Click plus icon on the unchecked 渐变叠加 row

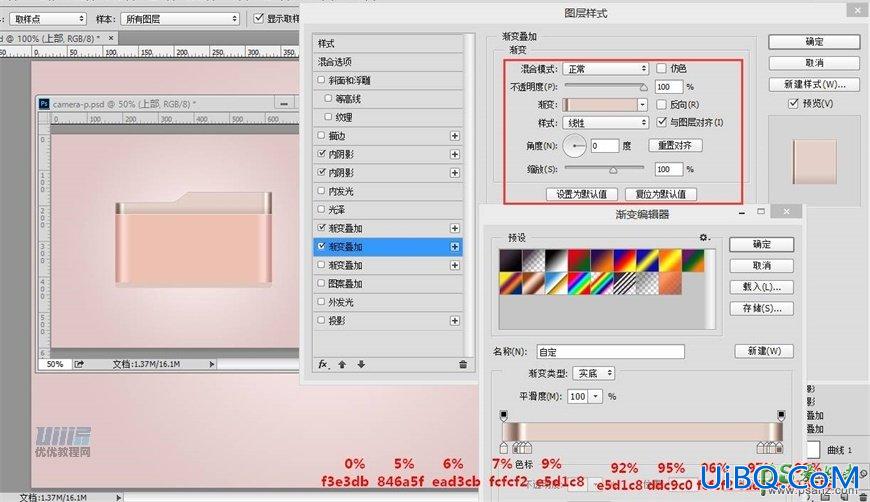tap(454, 265)
